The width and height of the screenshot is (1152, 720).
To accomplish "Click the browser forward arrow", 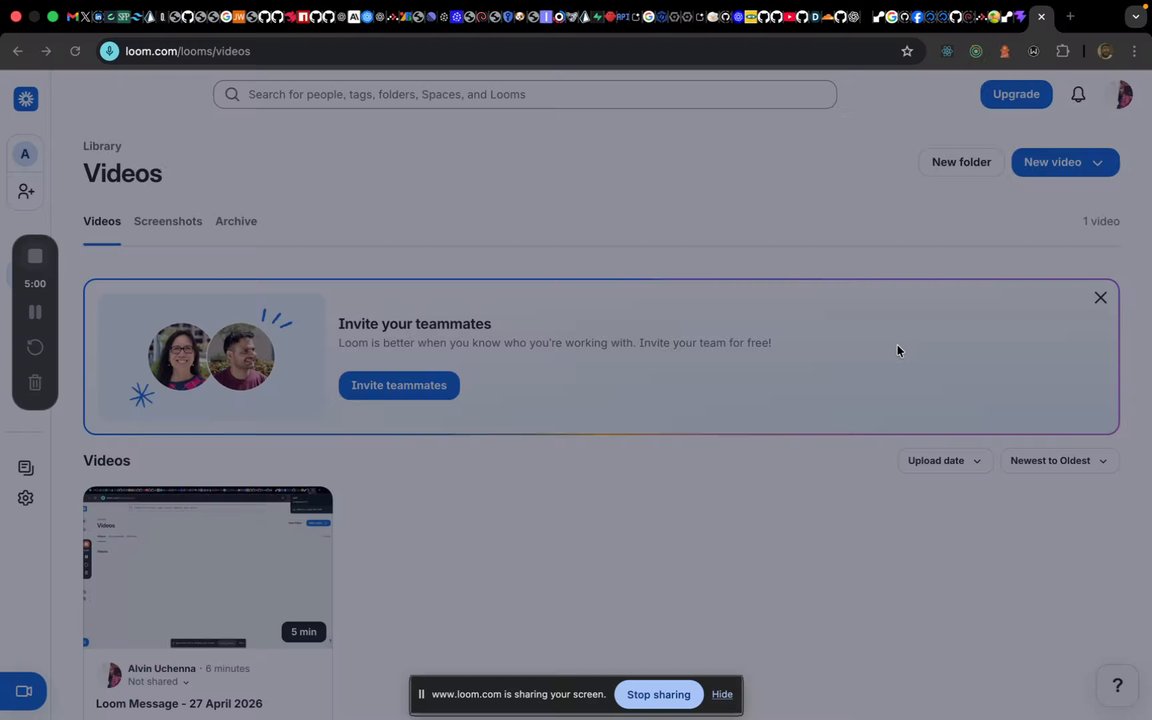I will coord(46,51).
